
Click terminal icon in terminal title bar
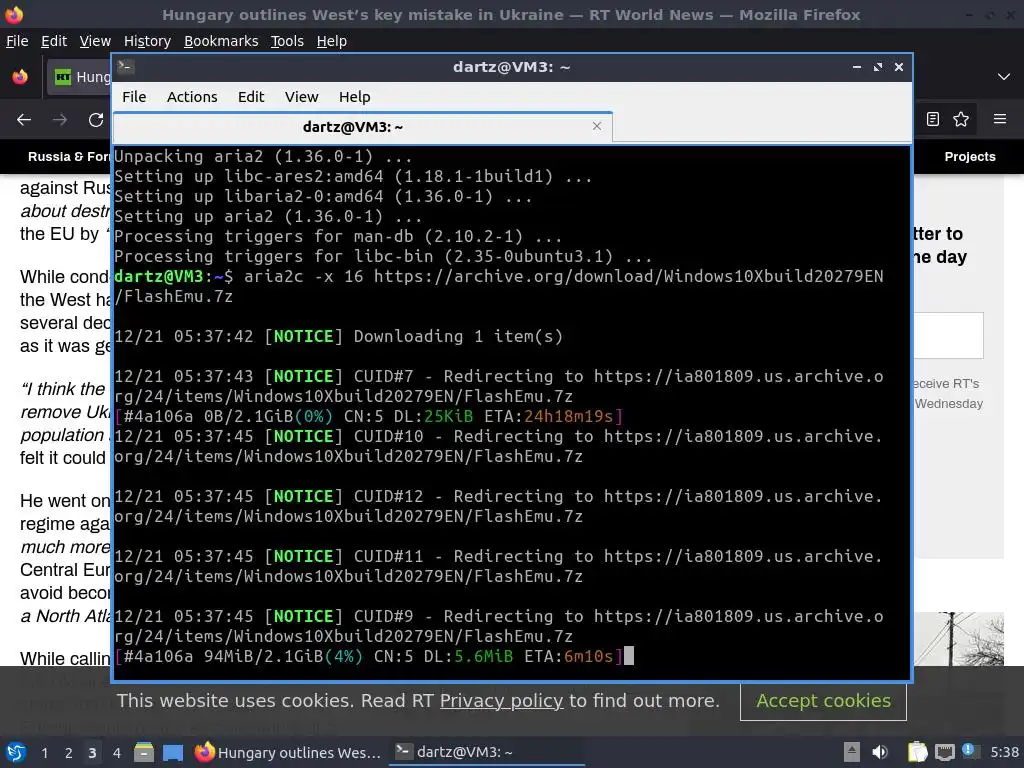tap(125, 67)
